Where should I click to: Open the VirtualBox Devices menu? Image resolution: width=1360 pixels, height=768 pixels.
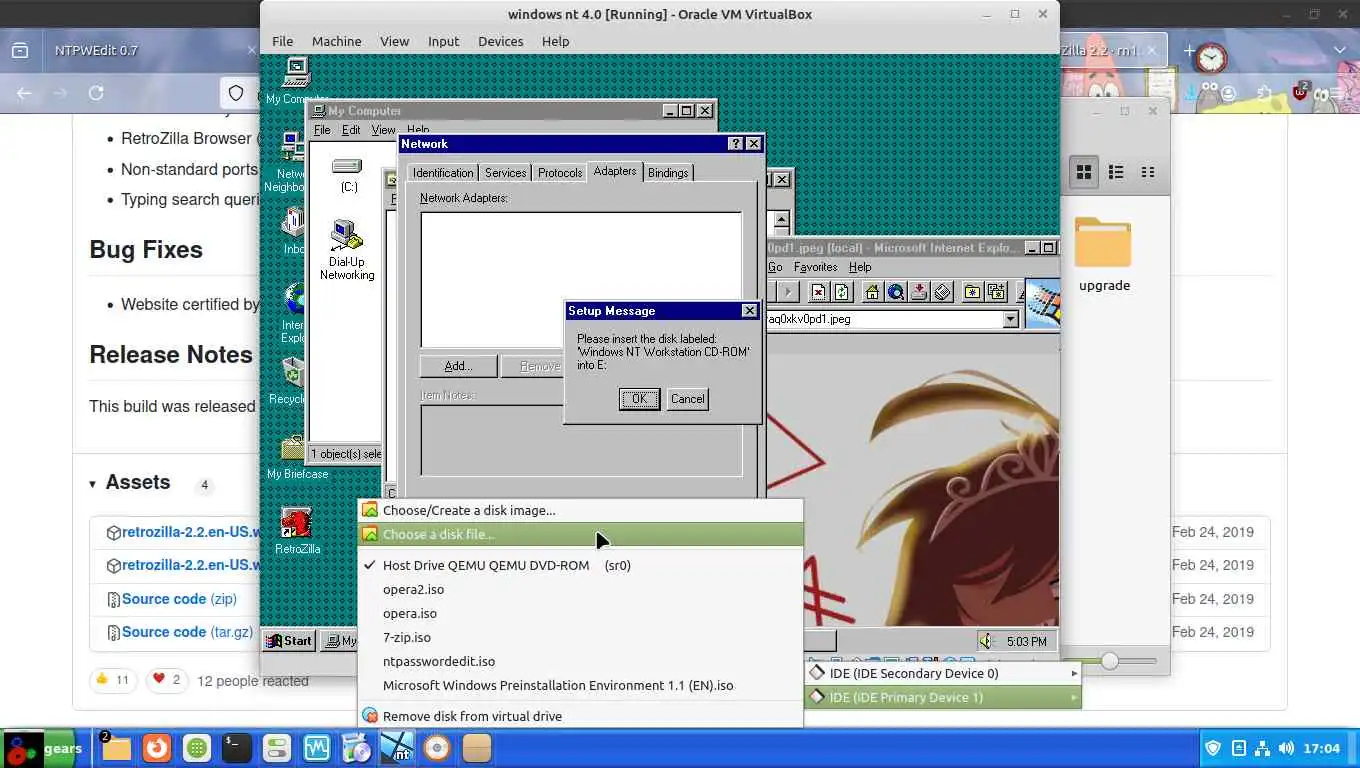click(500, 41)
